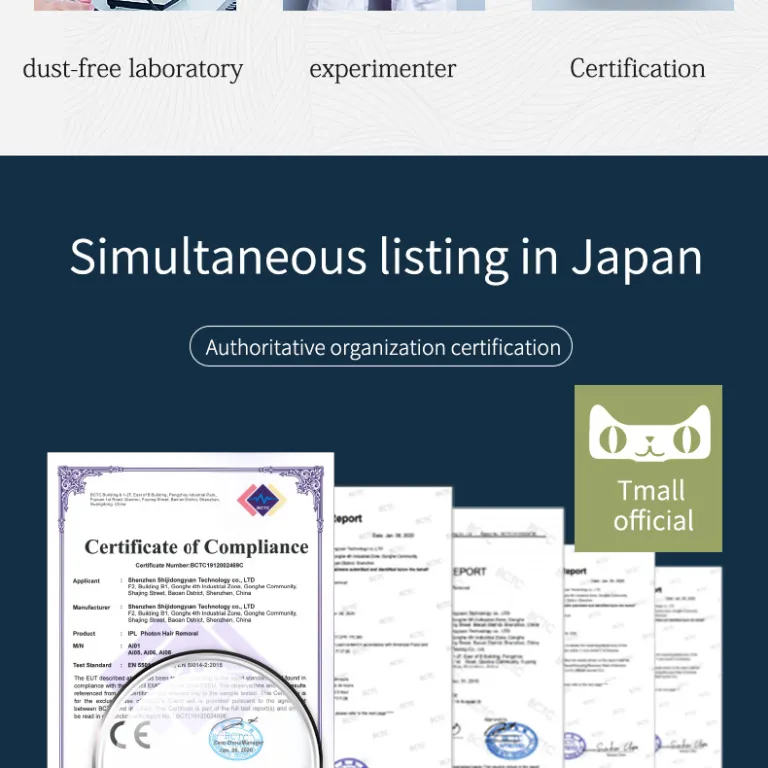Click the 'Applicant' field label on the certificate
Viewport: 768px width, 768px height.
click(x=86, y=581)
